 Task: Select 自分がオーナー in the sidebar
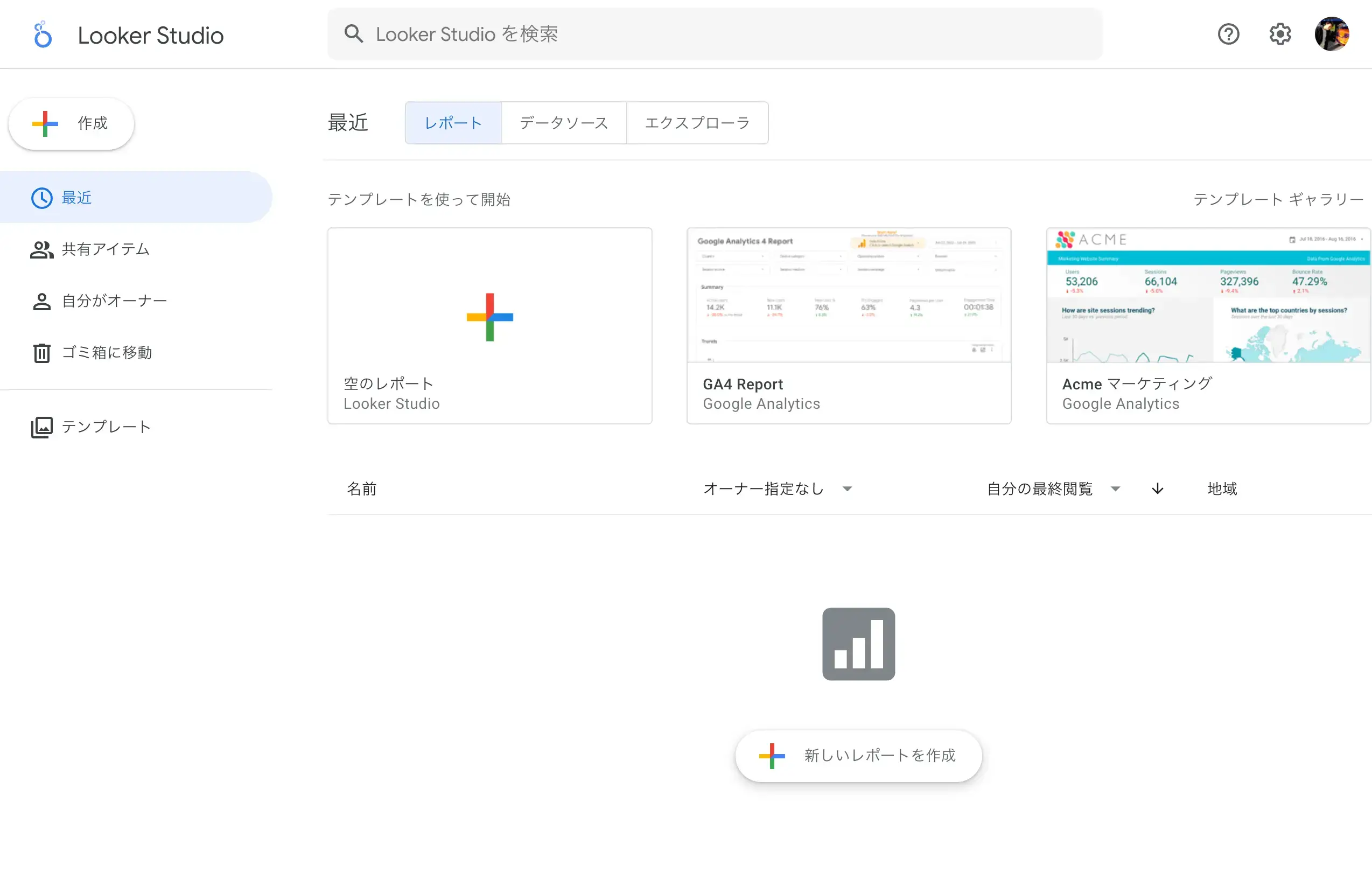click(136, 301)
